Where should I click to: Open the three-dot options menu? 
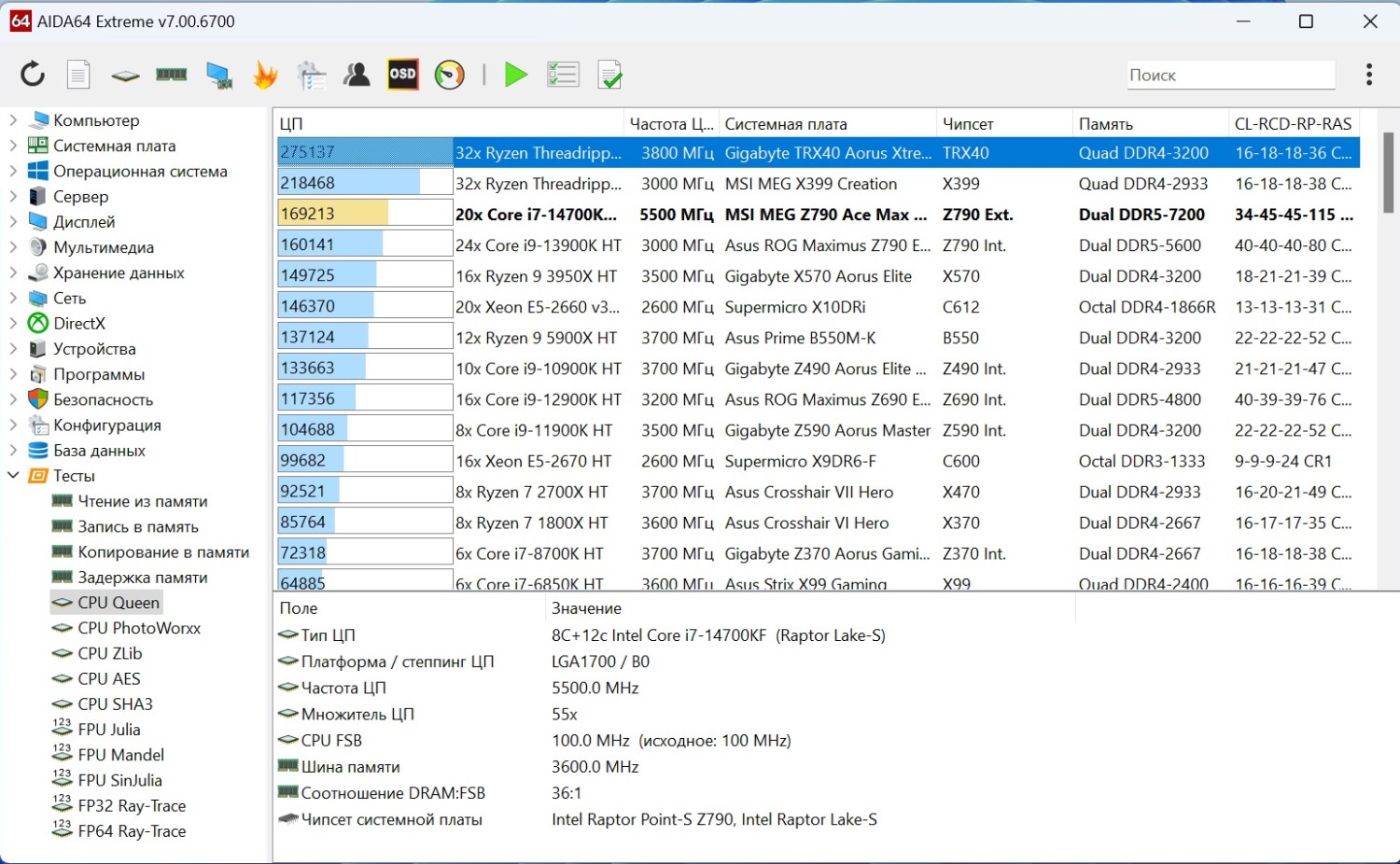(1368, 75)
